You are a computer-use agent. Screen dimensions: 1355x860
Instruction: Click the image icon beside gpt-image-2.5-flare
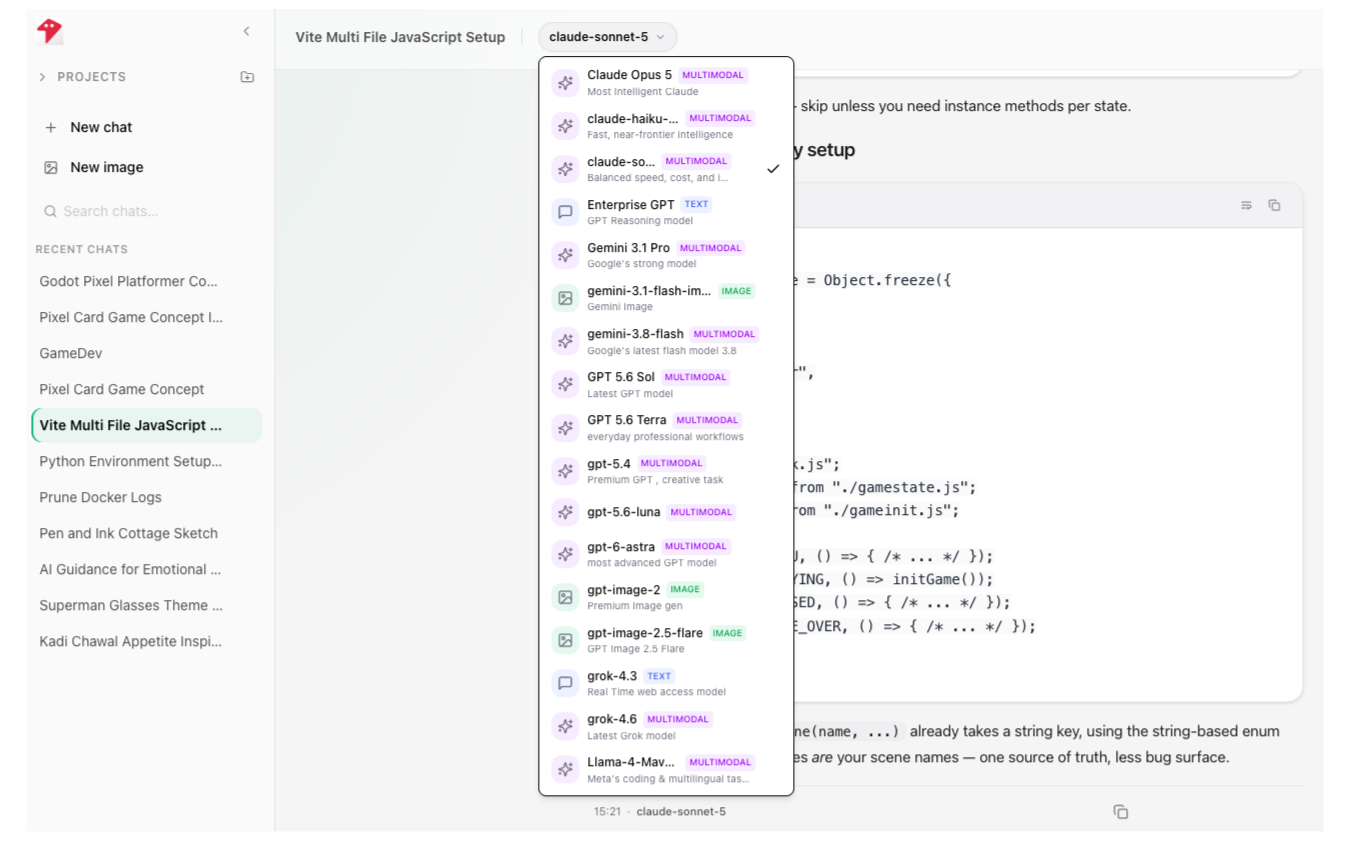point(565,640)
